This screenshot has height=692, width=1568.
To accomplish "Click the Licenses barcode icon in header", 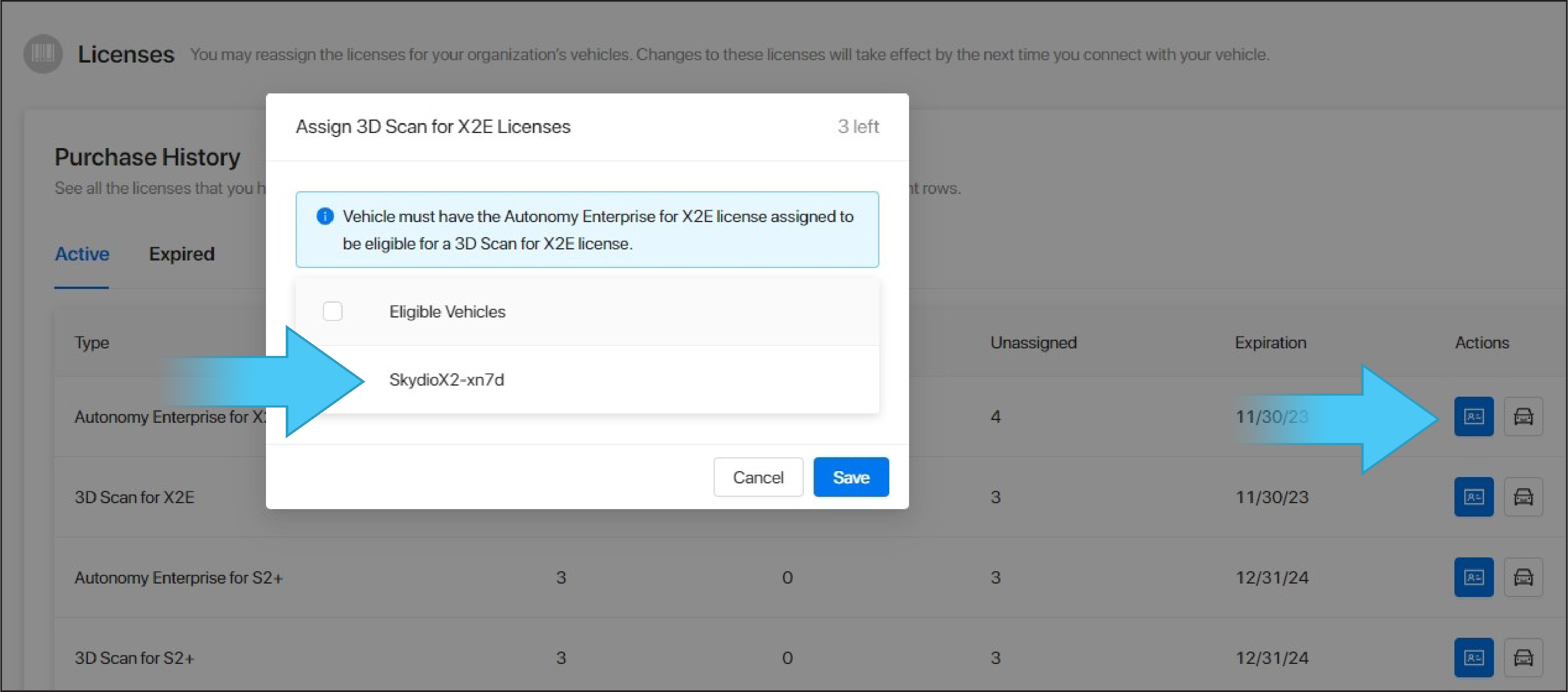I will pyautogui.click(x=43, y=53).
